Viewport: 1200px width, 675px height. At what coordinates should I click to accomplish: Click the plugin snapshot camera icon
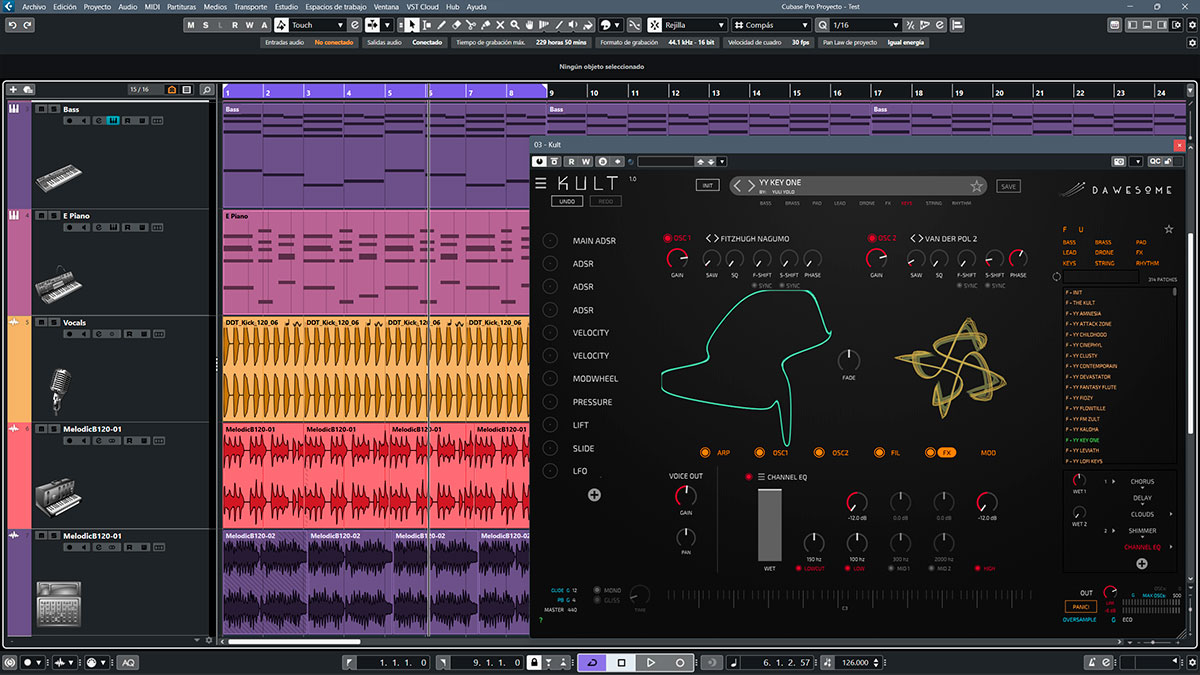click(x=1120, y=161)
